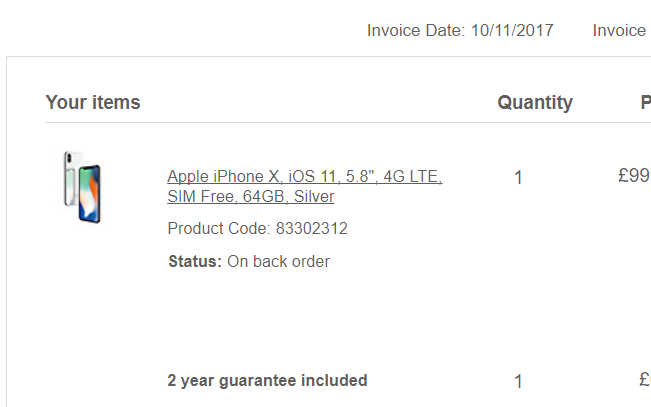Click the divider line under column headers

pyautogui.click(x=340, y=123)
